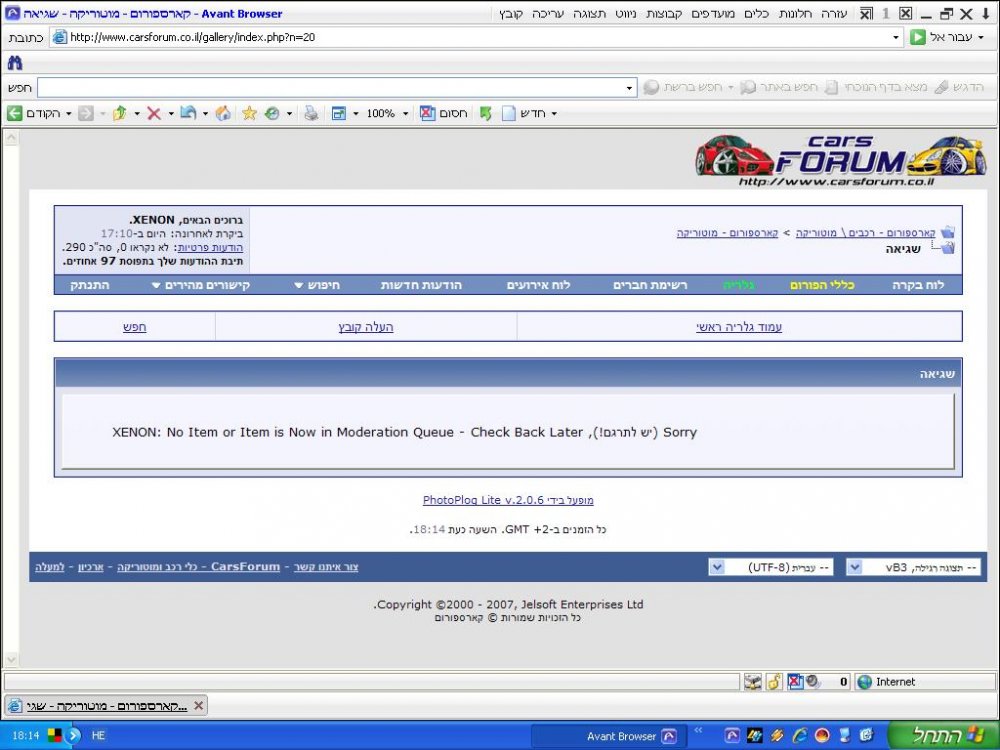Expand the 100% zoom dropdown
1000x750 pixels.
click(406, 114)
